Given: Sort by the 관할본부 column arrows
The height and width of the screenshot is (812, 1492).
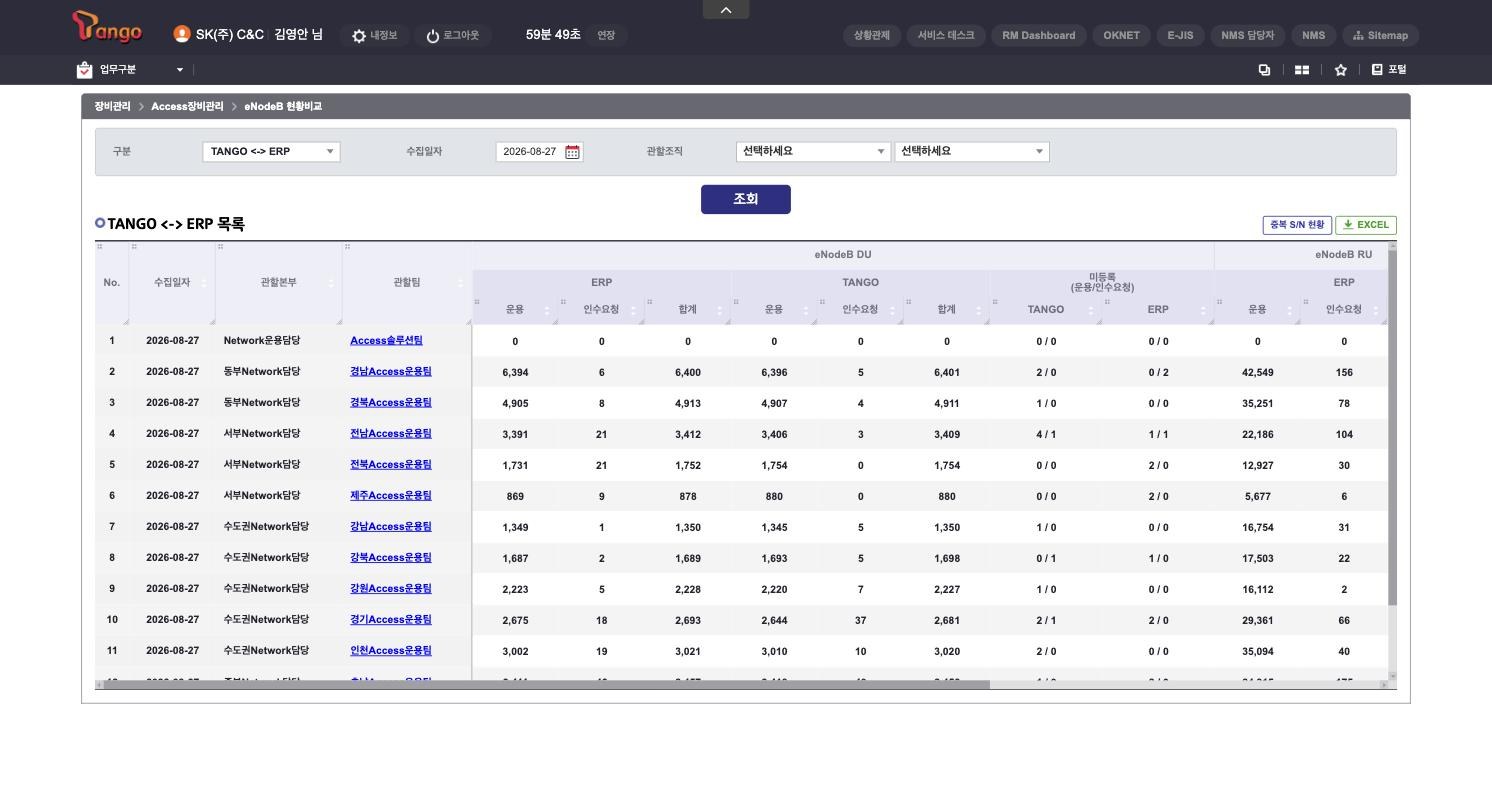Looking at the screenshot, I should (x=331, y=283).
